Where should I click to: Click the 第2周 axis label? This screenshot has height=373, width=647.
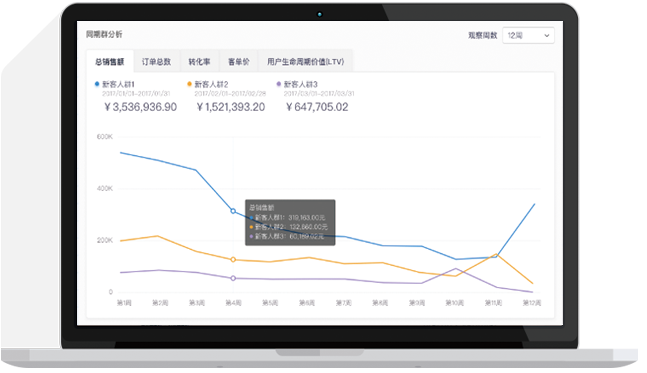point(160,303)
